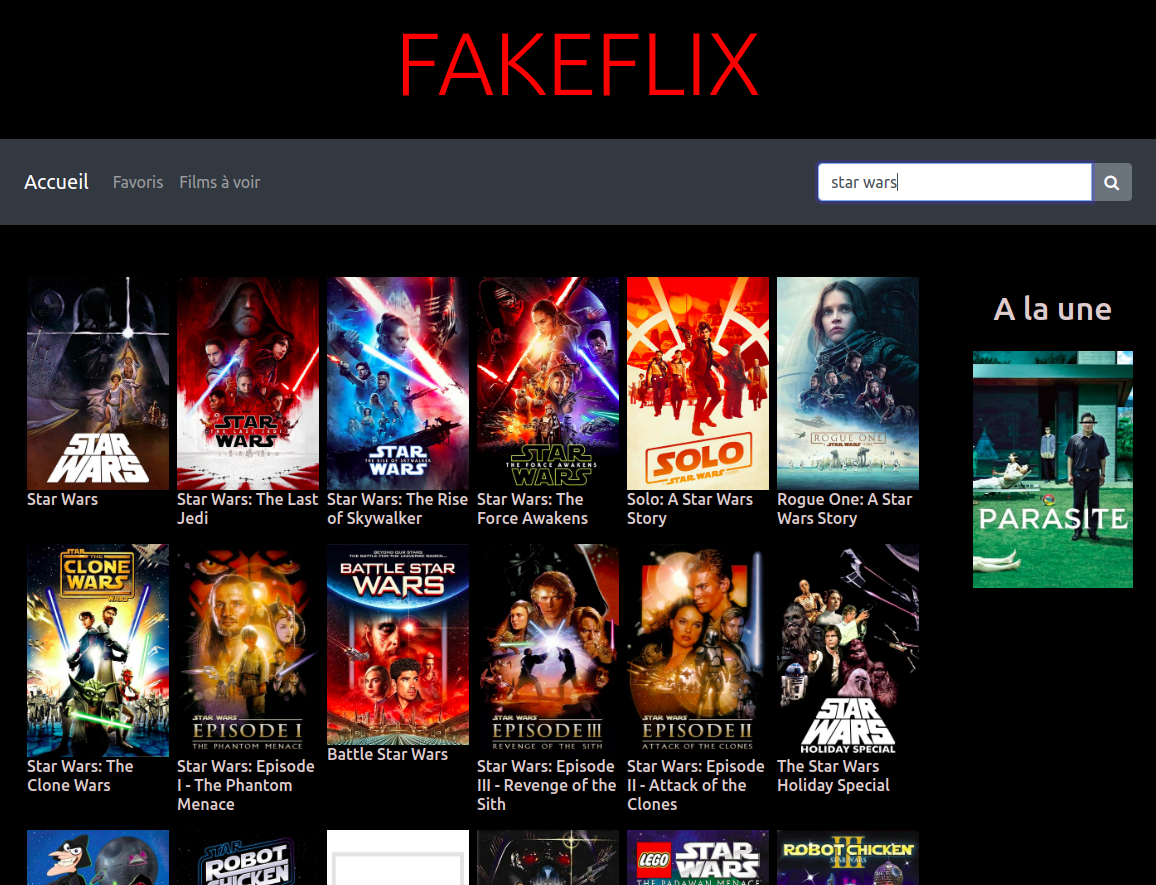
Task: Click the magnifying glass search button
Action: coord(1111,183)
